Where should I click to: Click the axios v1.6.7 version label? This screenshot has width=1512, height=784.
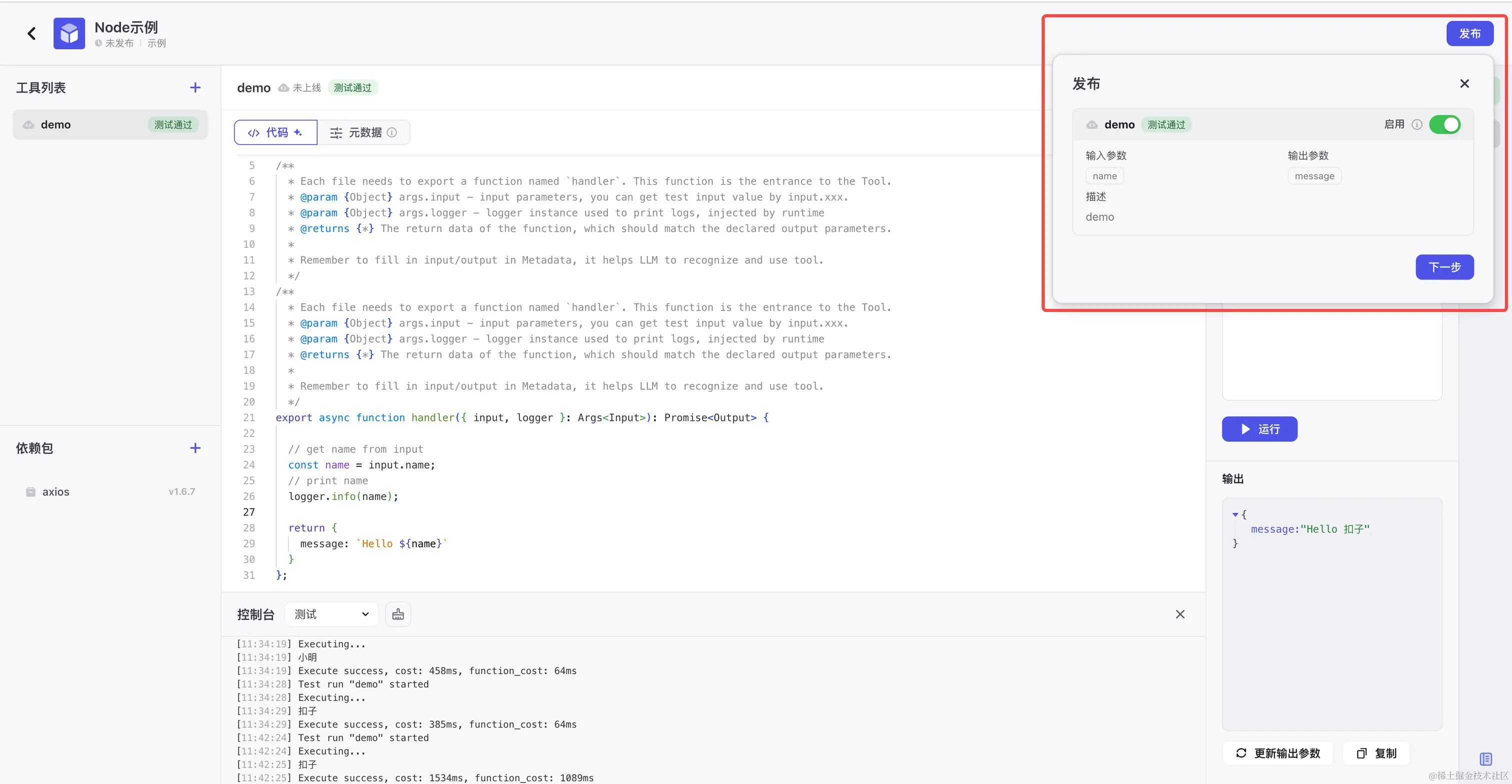(x=182, y=492)
